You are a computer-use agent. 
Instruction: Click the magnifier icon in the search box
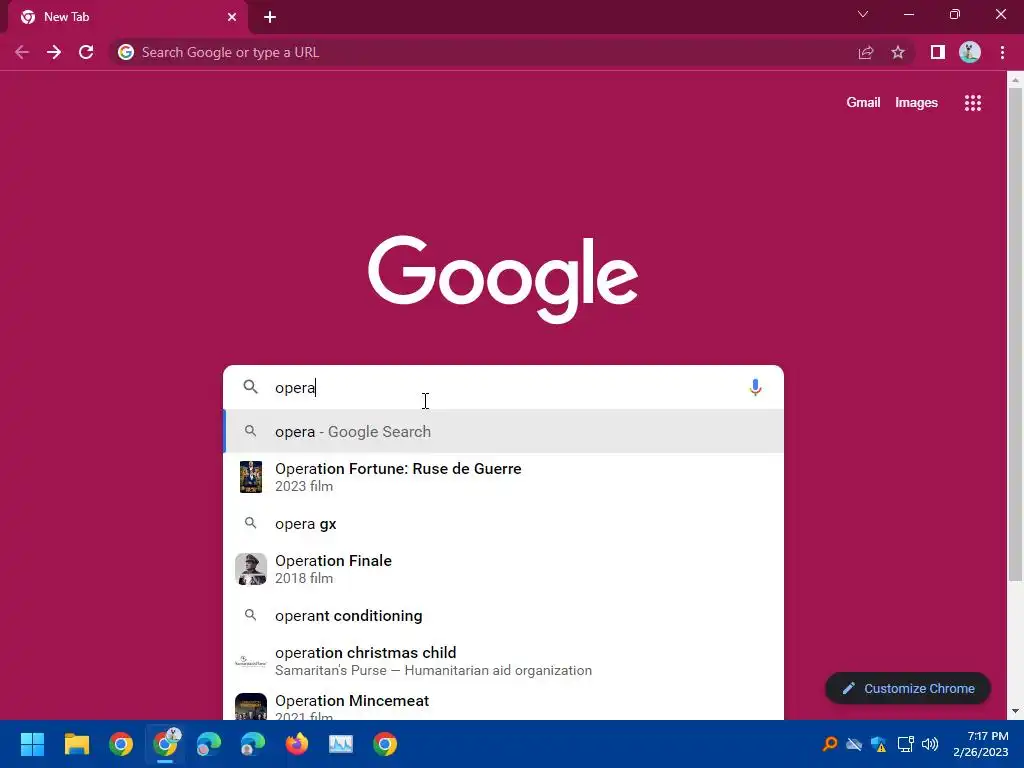coord(250,387)
